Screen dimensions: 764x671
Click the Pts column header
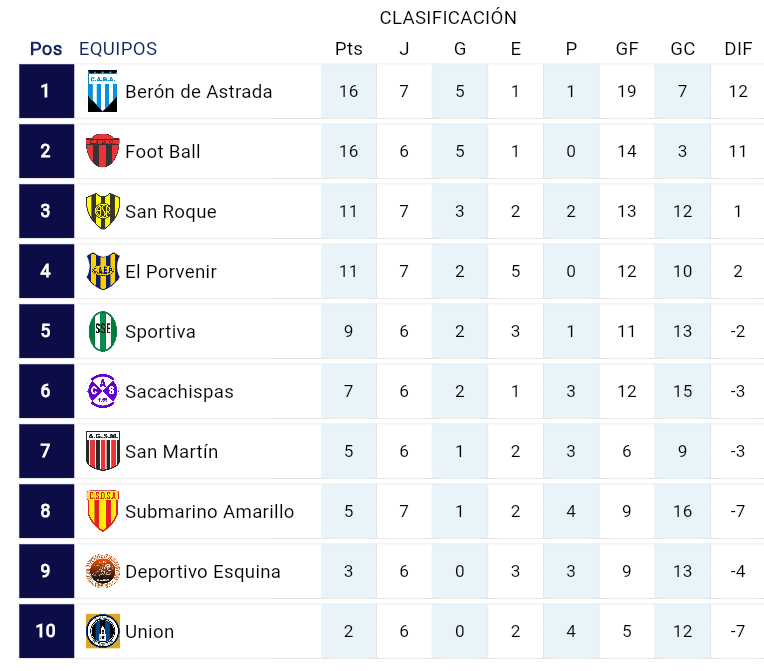coord(349,49)
